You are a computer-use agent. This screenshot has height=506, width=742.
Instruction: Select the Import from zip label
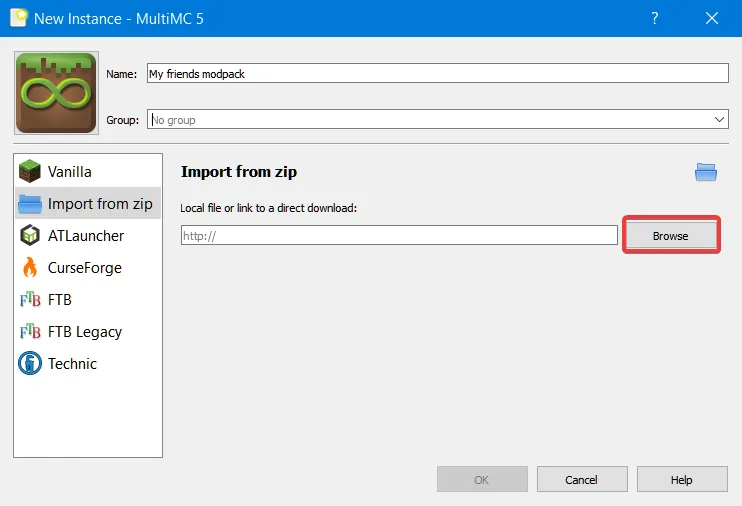click(100, 204)
